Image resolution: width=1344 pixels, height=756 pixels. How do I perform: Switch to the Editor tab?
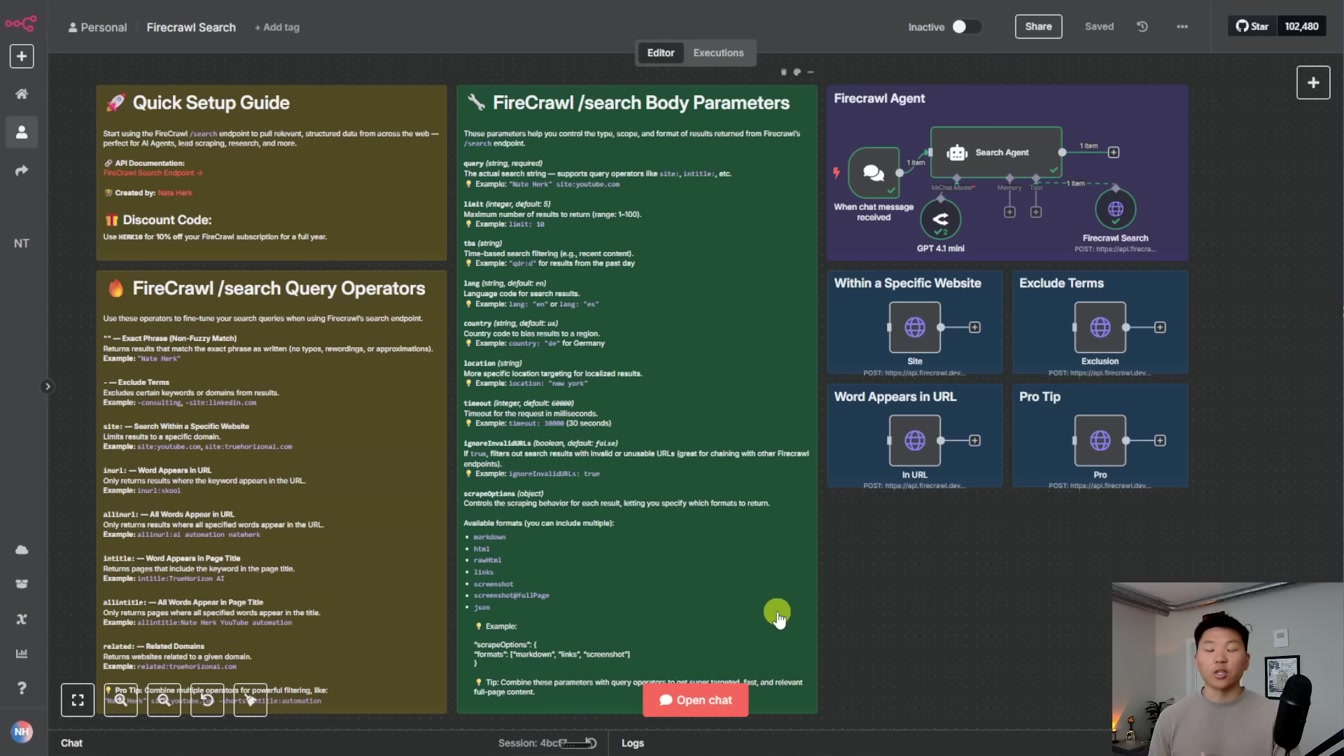(660, 53)
